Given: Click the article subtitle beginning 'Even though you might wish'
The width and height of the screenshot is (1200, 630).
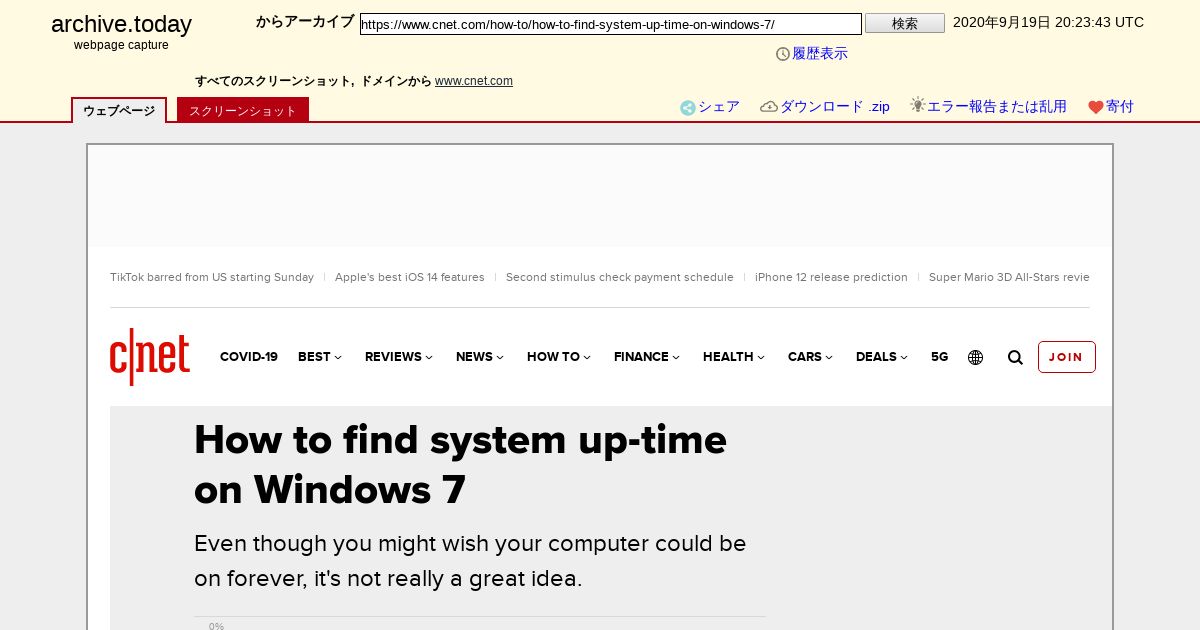Looking at the screenshot, I should click(470, 561).
